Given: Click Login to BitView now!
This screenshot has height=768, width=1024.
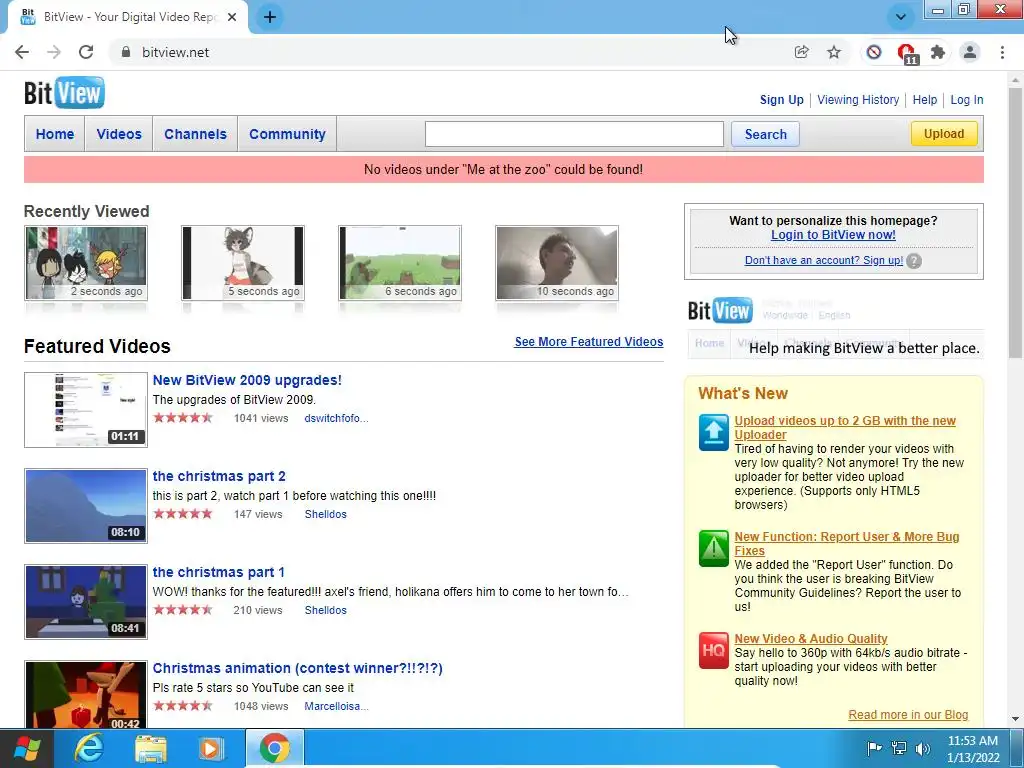Looking at the screenshot, I should point(833,234).
